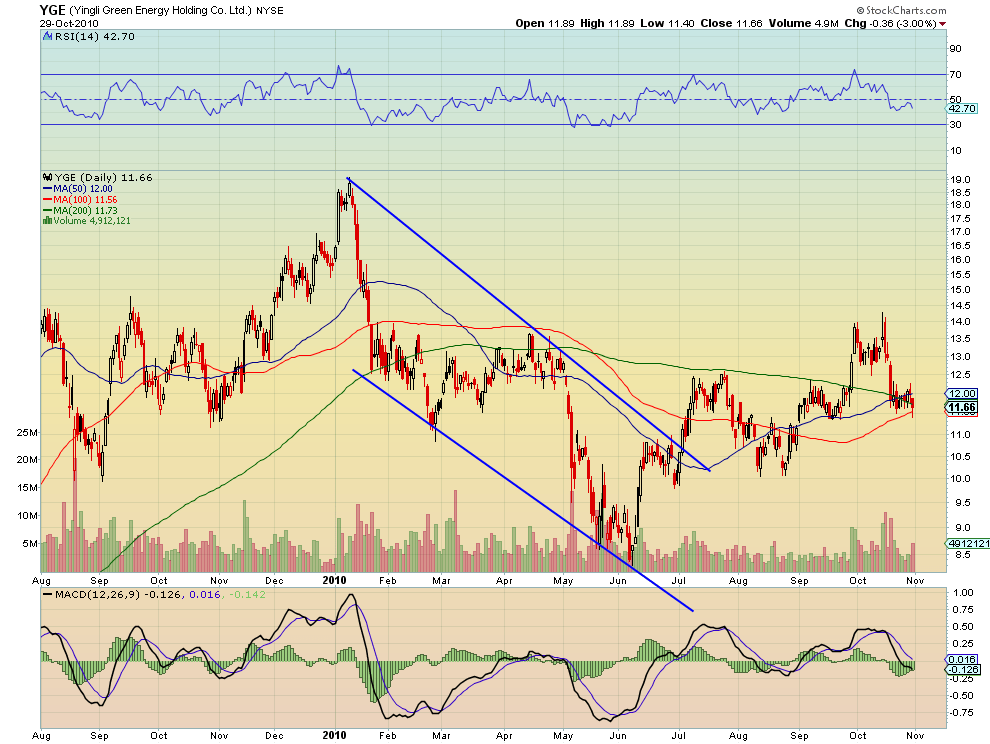This screenshot has width=990, height=744.
Task: Select the green MA(200) legend line swatch
Action: point(47,210)
